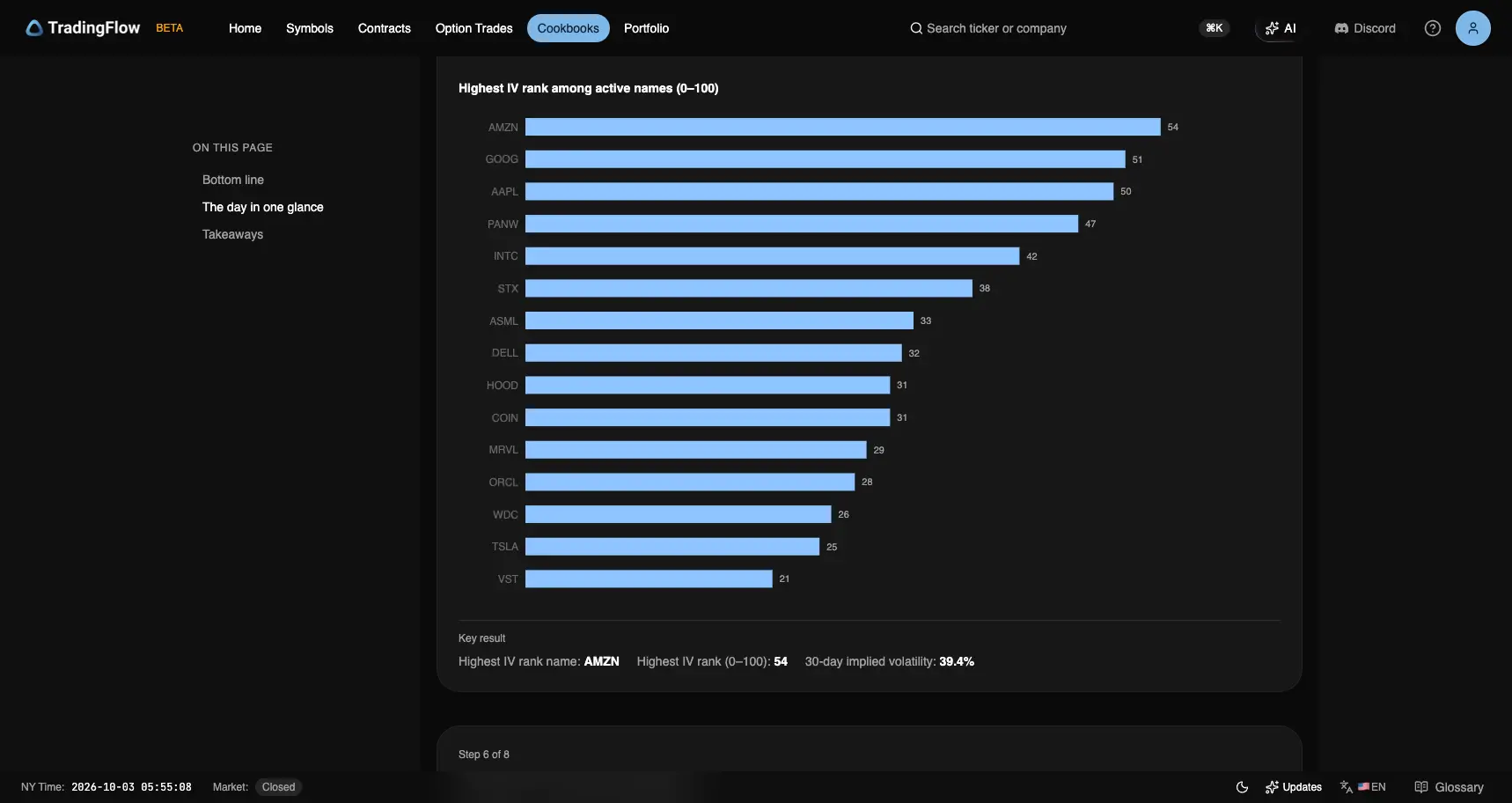Select the Cookbooks tab
Screen dimensions: 1512x803
(x=569, y=28)
